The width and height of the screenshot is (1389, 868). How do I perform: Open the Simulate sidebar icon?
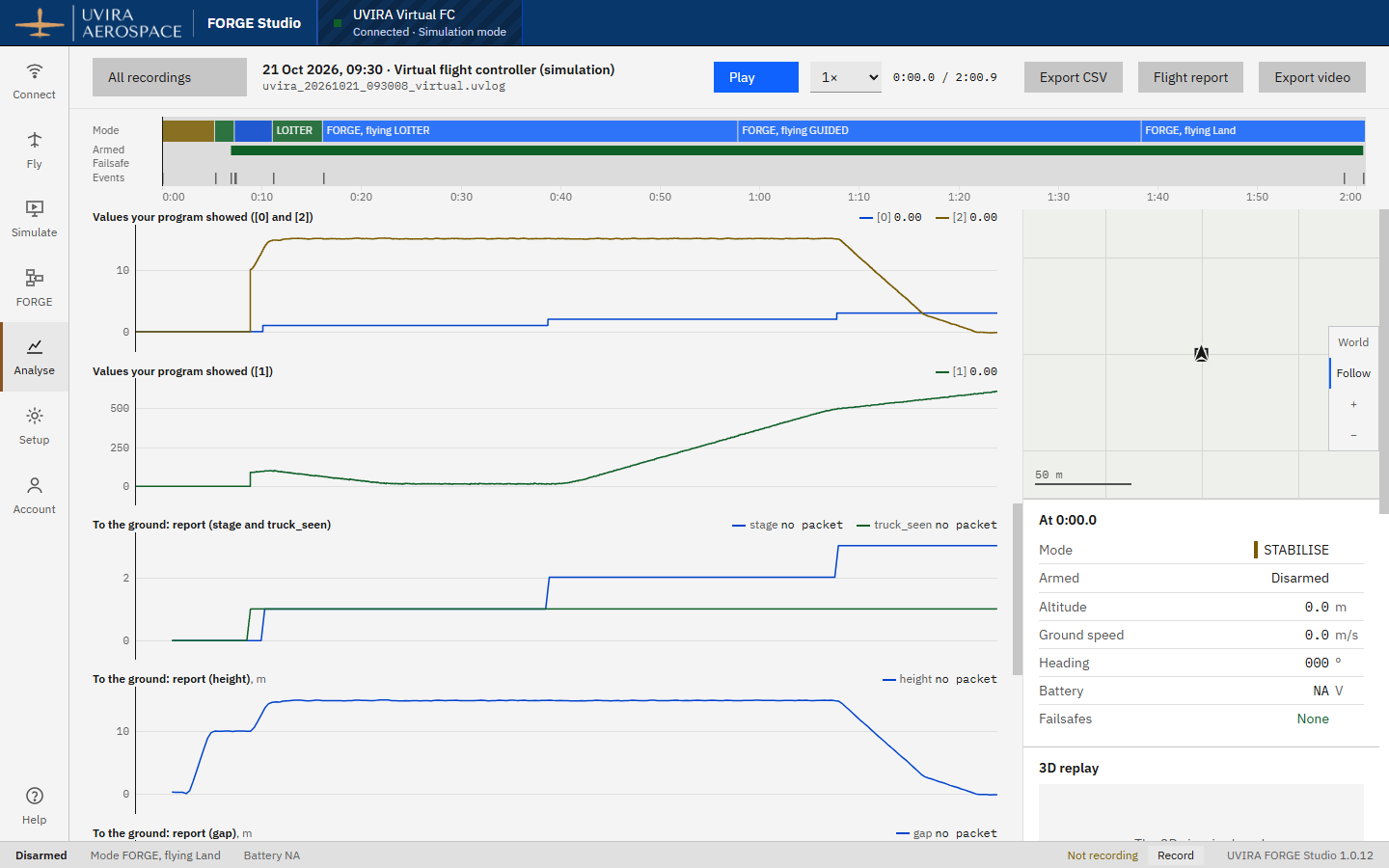click(34, 219)
